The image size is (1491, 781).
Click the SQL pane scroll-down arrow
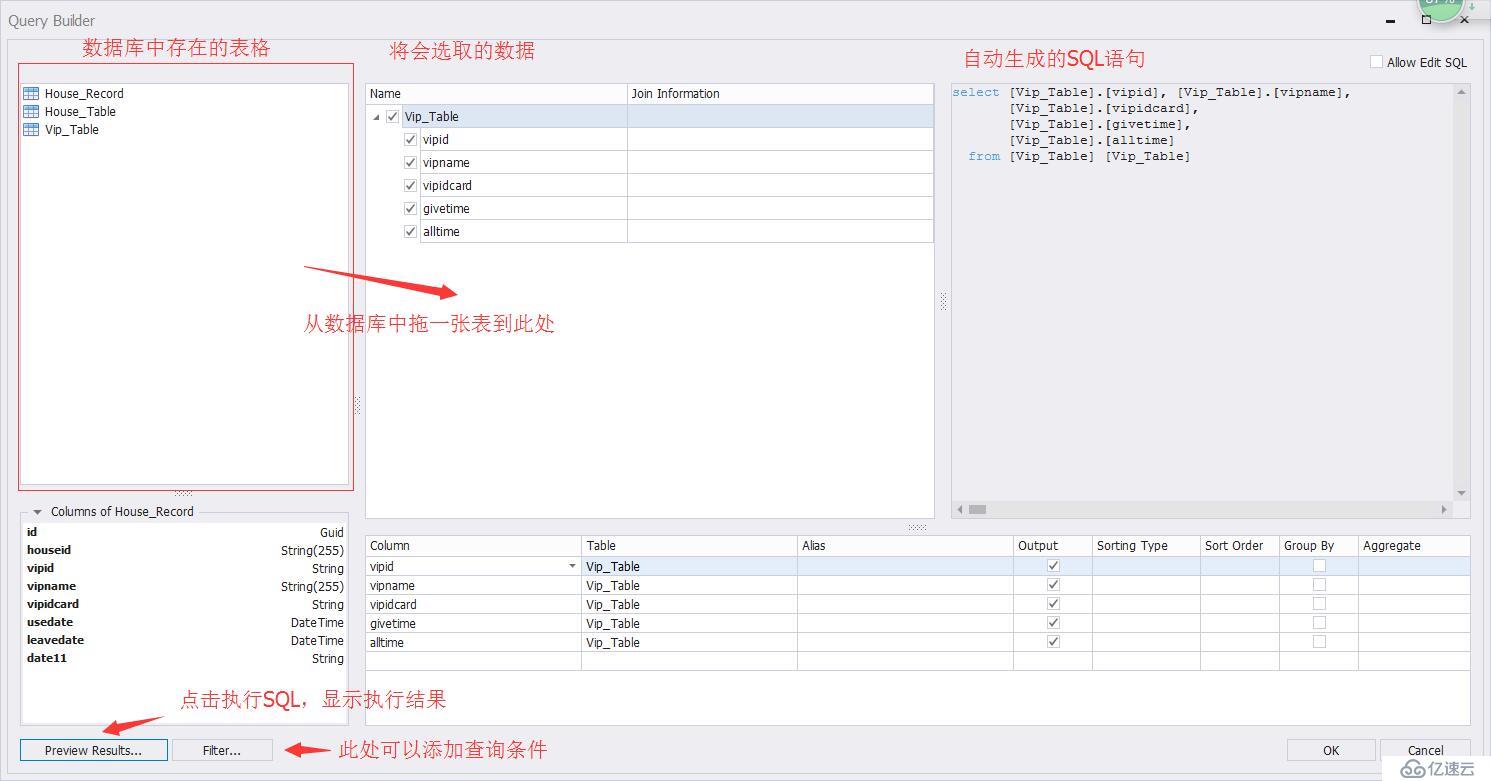click(1462, 493)
